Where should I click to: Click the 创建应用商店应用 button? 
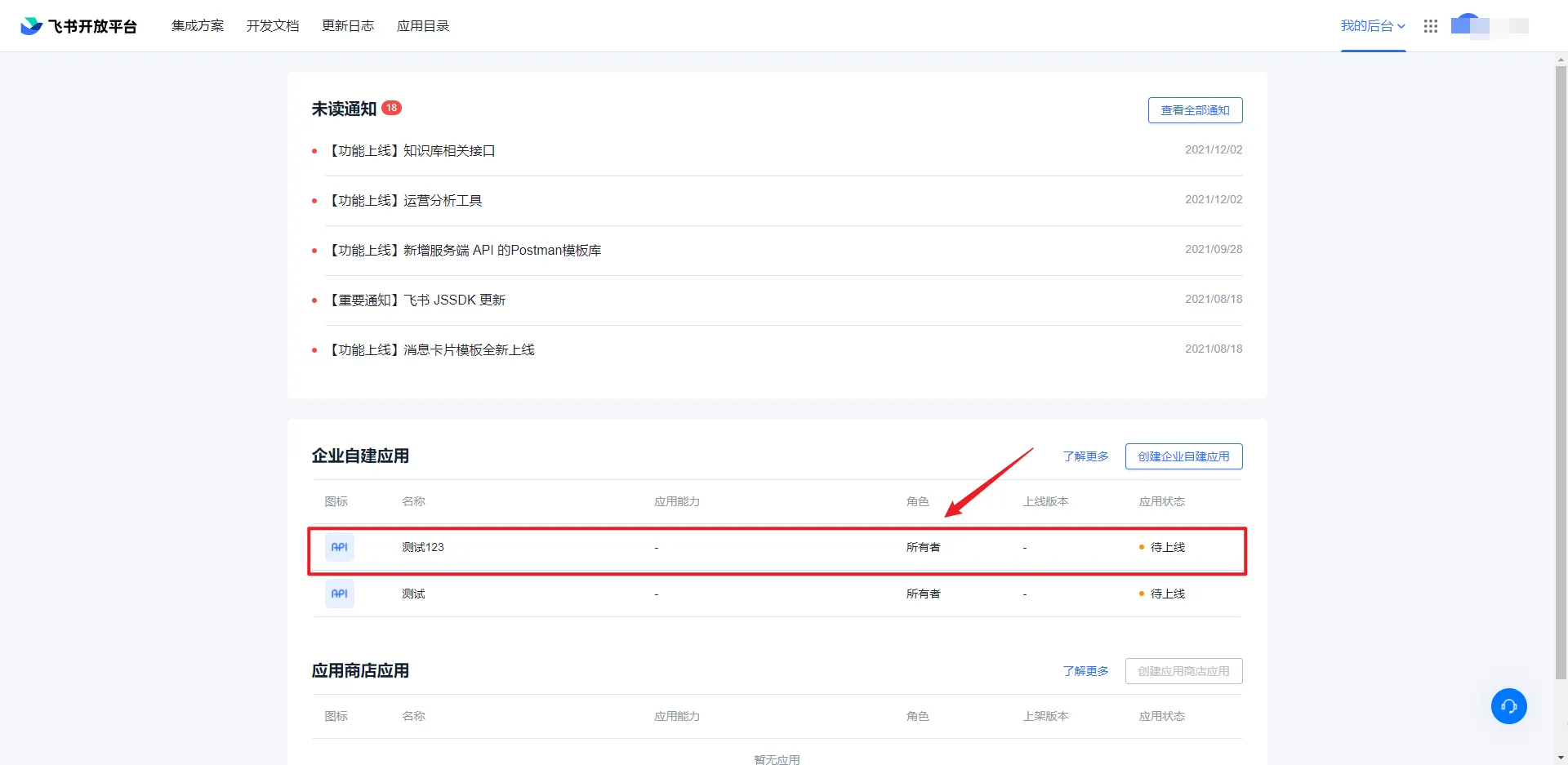pos(1183,671)
